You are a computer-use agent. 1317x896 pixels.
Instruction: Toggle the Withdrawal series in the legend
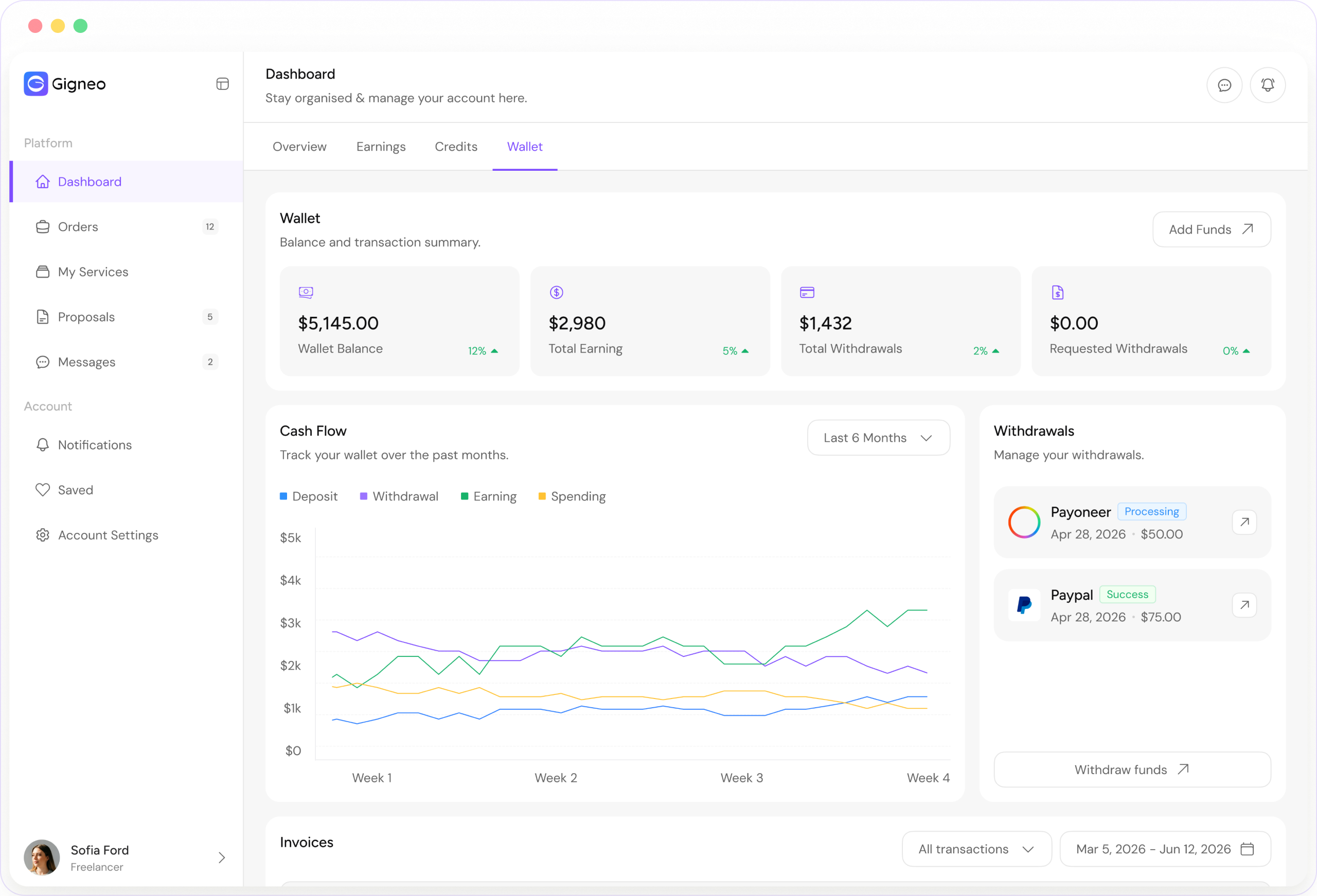[400, 496]
